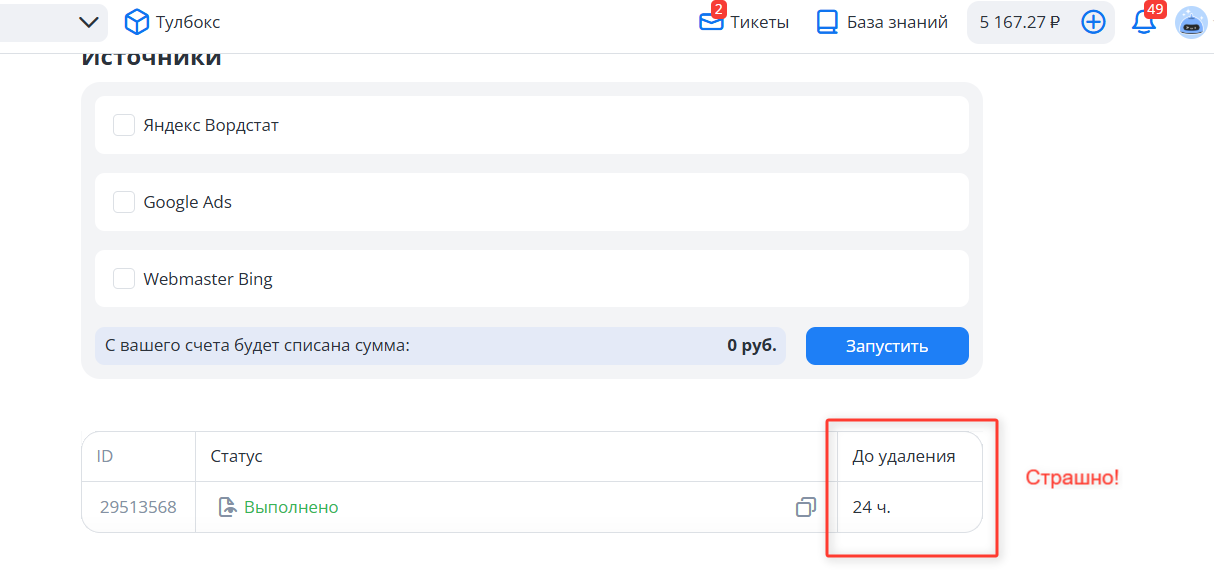Click the До удаления column header
Screen dimensions: 1214x588
(x=904, y=456)
